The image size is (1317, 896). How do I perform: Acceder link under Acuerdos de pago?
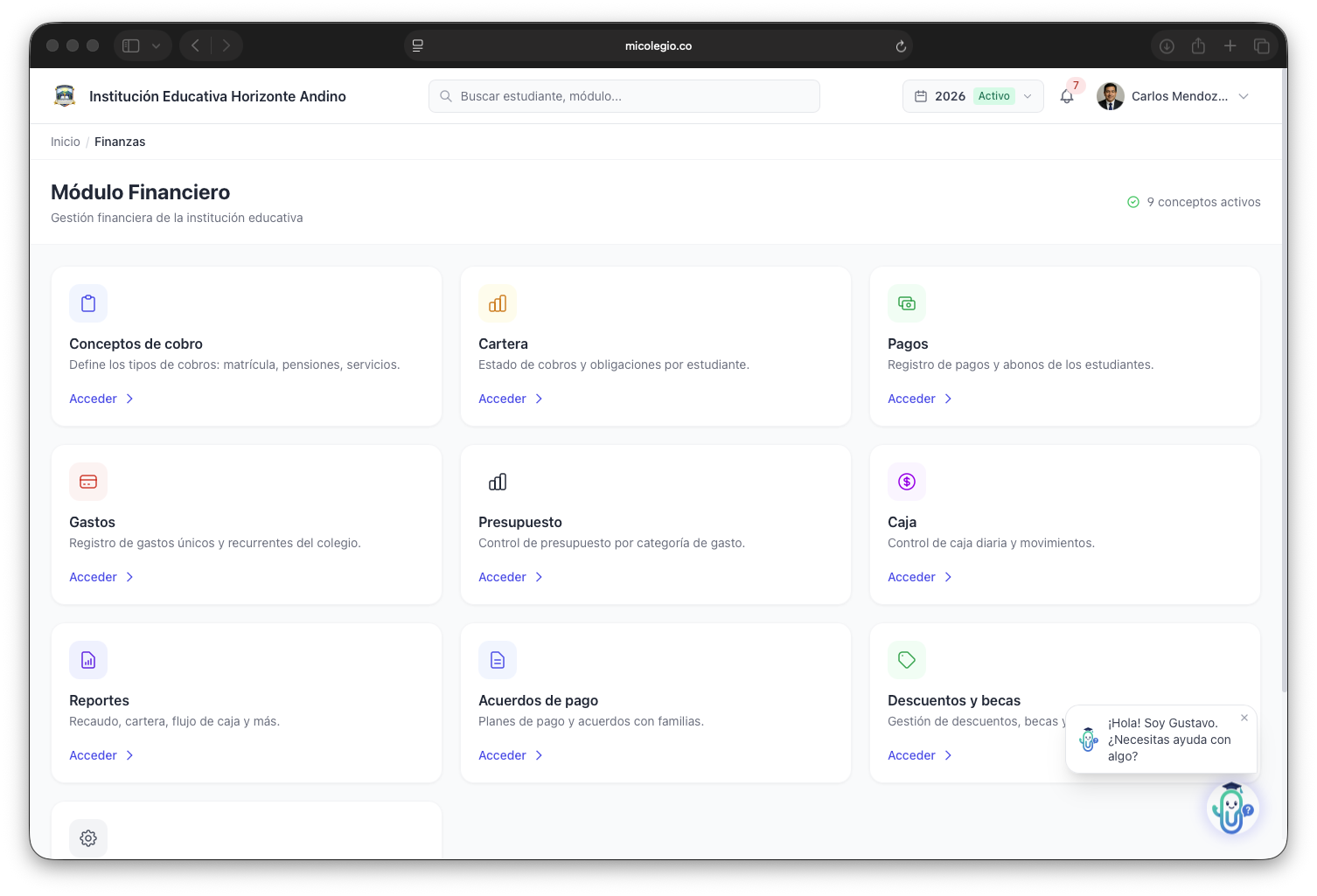click(511, 755)
